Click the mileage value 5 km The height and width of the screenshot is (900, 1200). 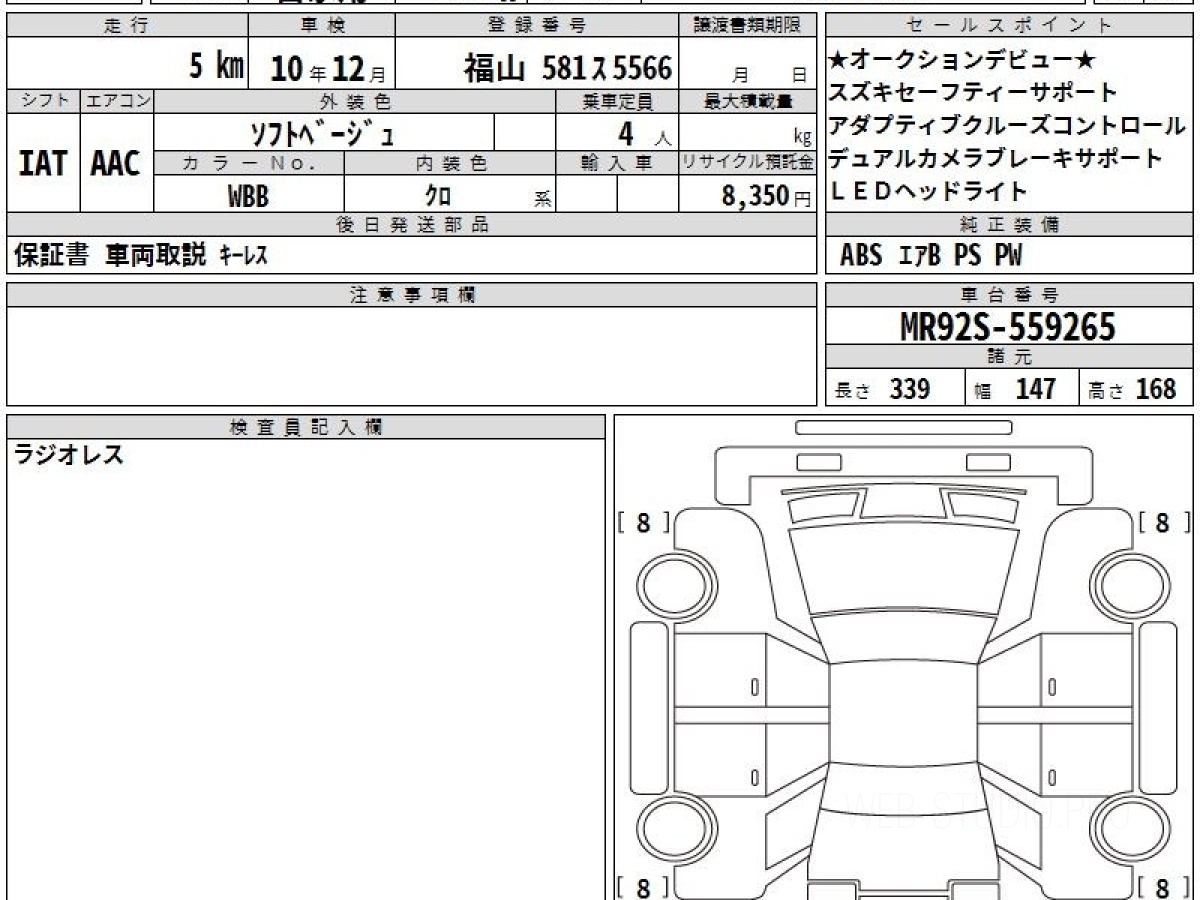click(216, 67)
